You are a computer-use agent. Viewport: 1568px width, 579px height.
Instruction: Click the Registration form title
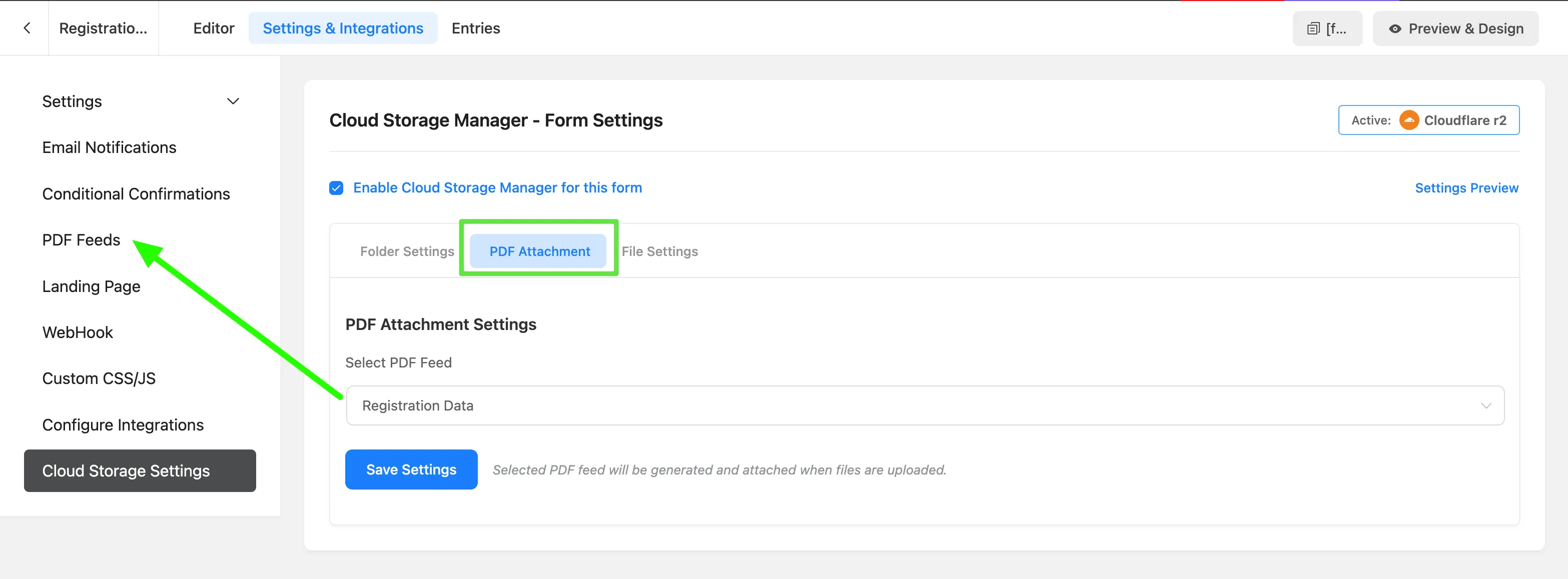click(103, 28)
